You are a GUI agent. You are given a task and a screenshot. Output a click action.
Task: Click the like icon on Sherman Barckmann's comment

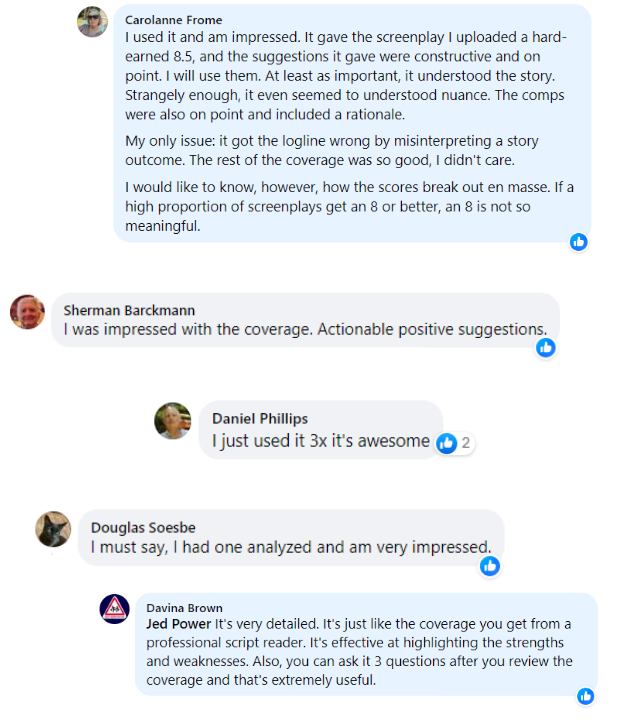[545, 347]
